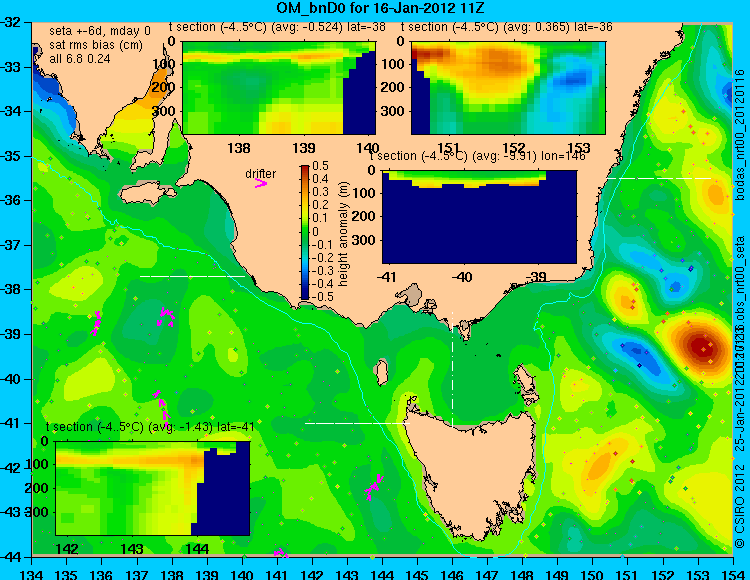Click the '0.3' color bar tick label
The image size is (750, 580).
tap(320, 192)
